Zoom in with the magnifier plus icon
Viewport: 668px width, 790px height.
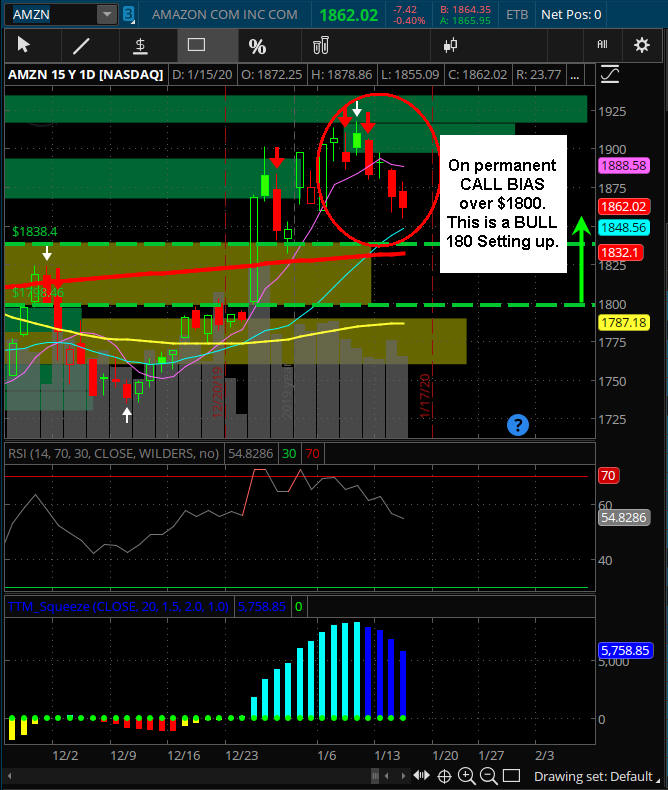pos(466,776)
